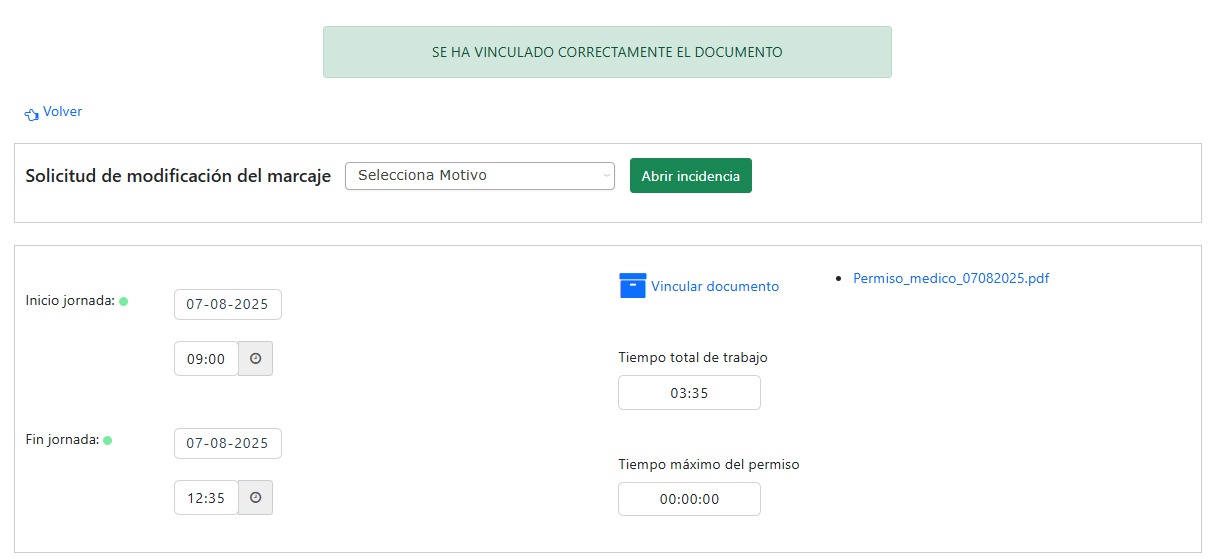Image resolution: width=1214 pixels, height=560 pixels.
Task: Click the Tiempo total de trabajo label
Action: [693, 357]
